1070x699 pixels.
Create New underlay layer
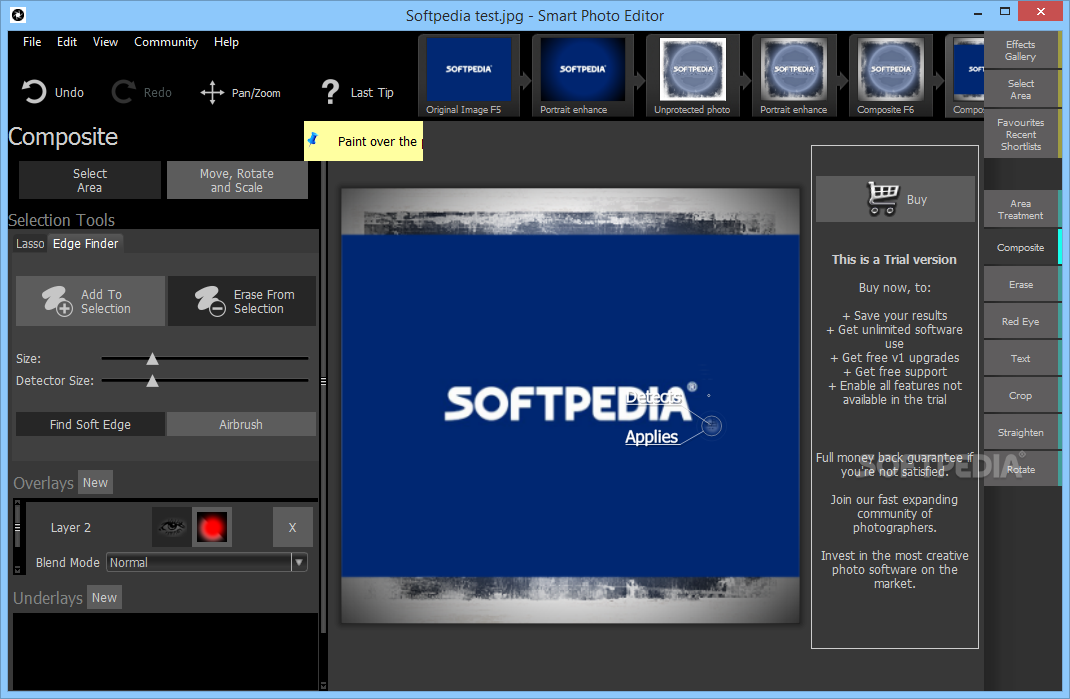tap(104, 597)
